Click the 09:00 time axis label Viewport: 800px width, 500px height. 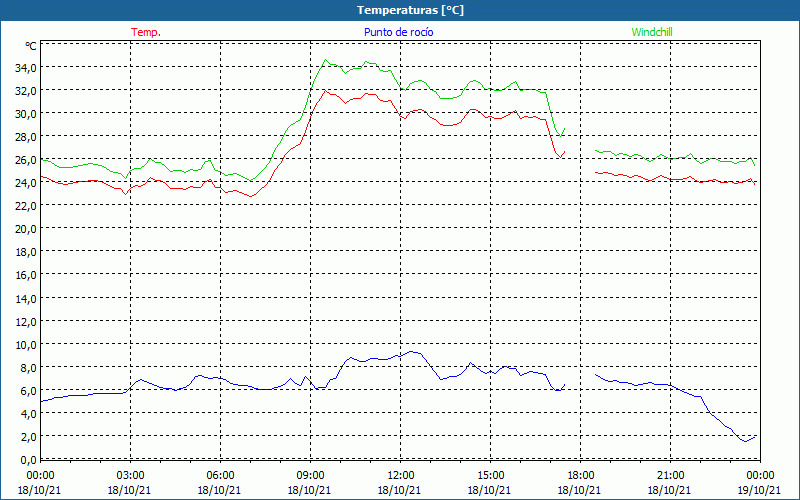click(310, 476)
